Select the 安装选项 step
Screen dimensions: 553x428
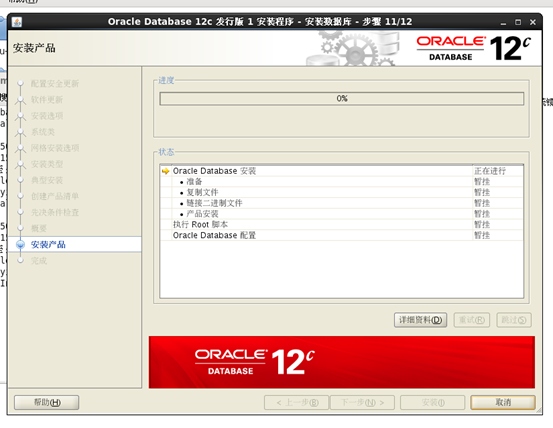pos(47,116)
